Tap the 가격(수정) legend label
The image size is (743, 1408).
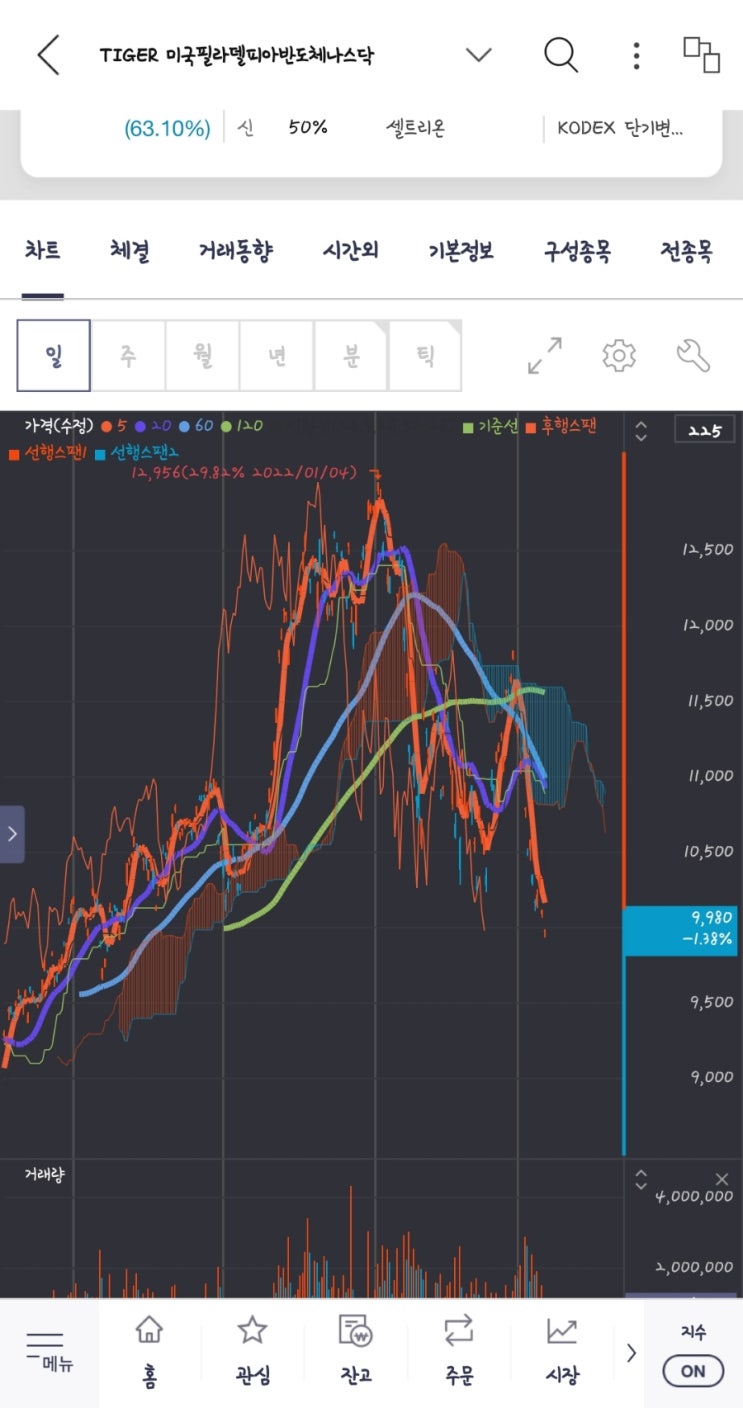(60, 425)
